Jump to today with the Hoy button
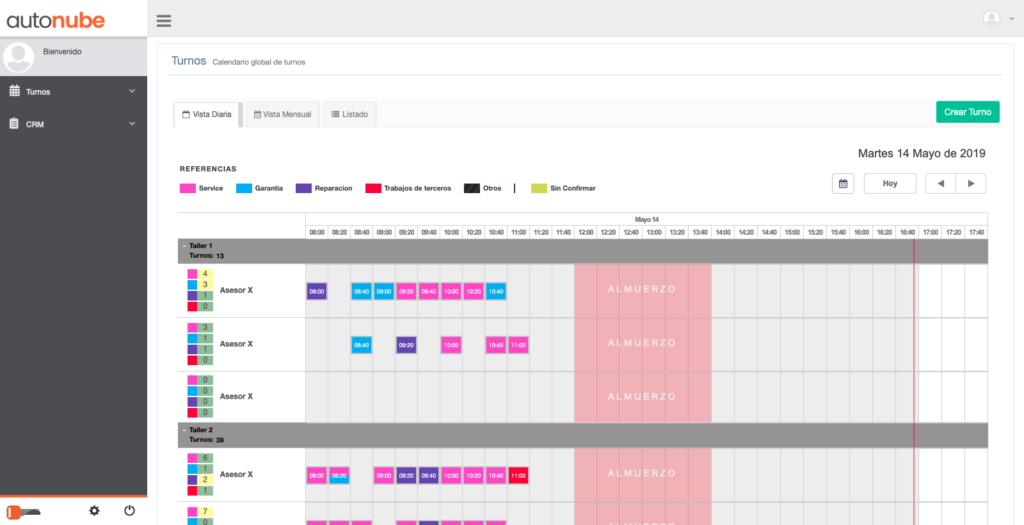1024x525 pixels. 889,183
